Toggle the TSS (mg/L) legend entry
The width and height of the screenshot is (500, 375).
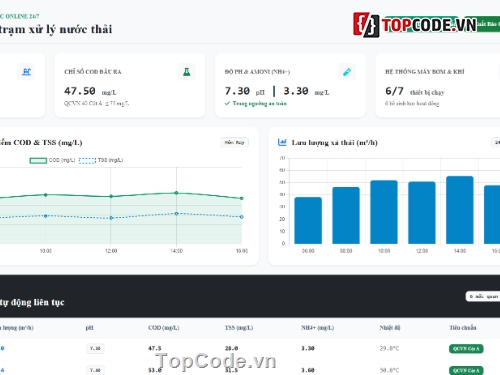101,160
